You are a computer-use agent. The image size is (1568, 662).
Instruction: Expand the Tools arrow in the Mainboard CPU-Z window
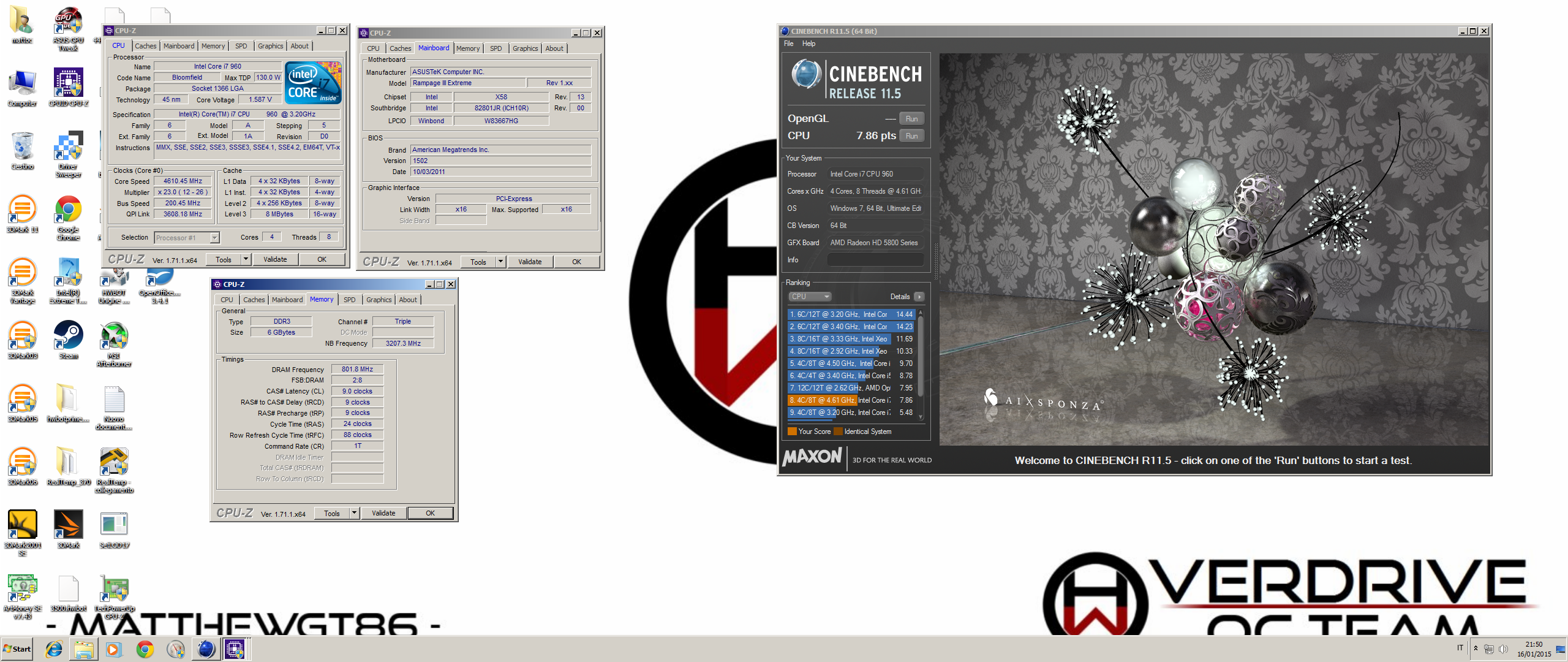[500, 262]
